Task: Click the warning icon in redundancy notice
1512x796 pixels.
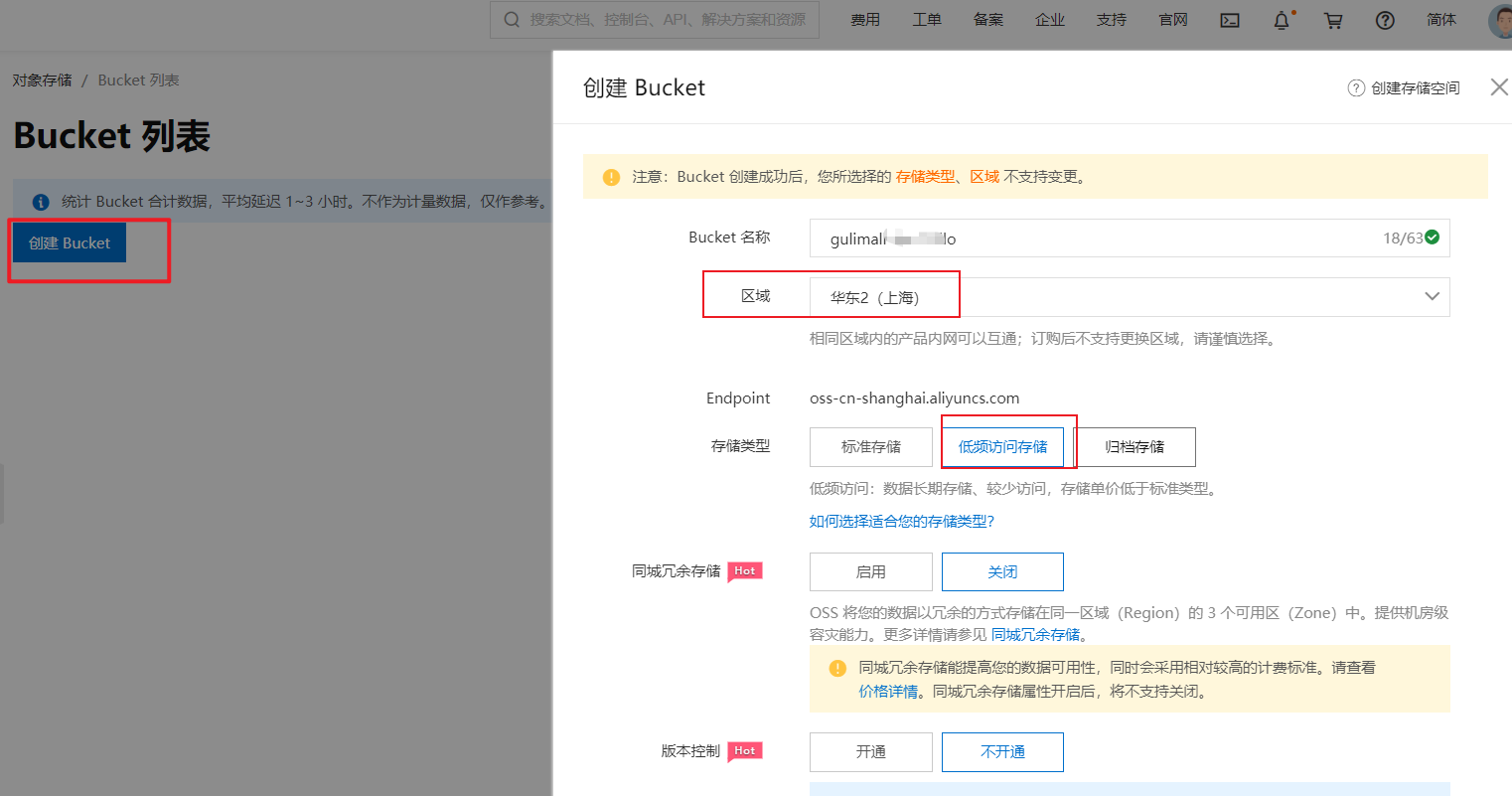Action: click(837, 668)
